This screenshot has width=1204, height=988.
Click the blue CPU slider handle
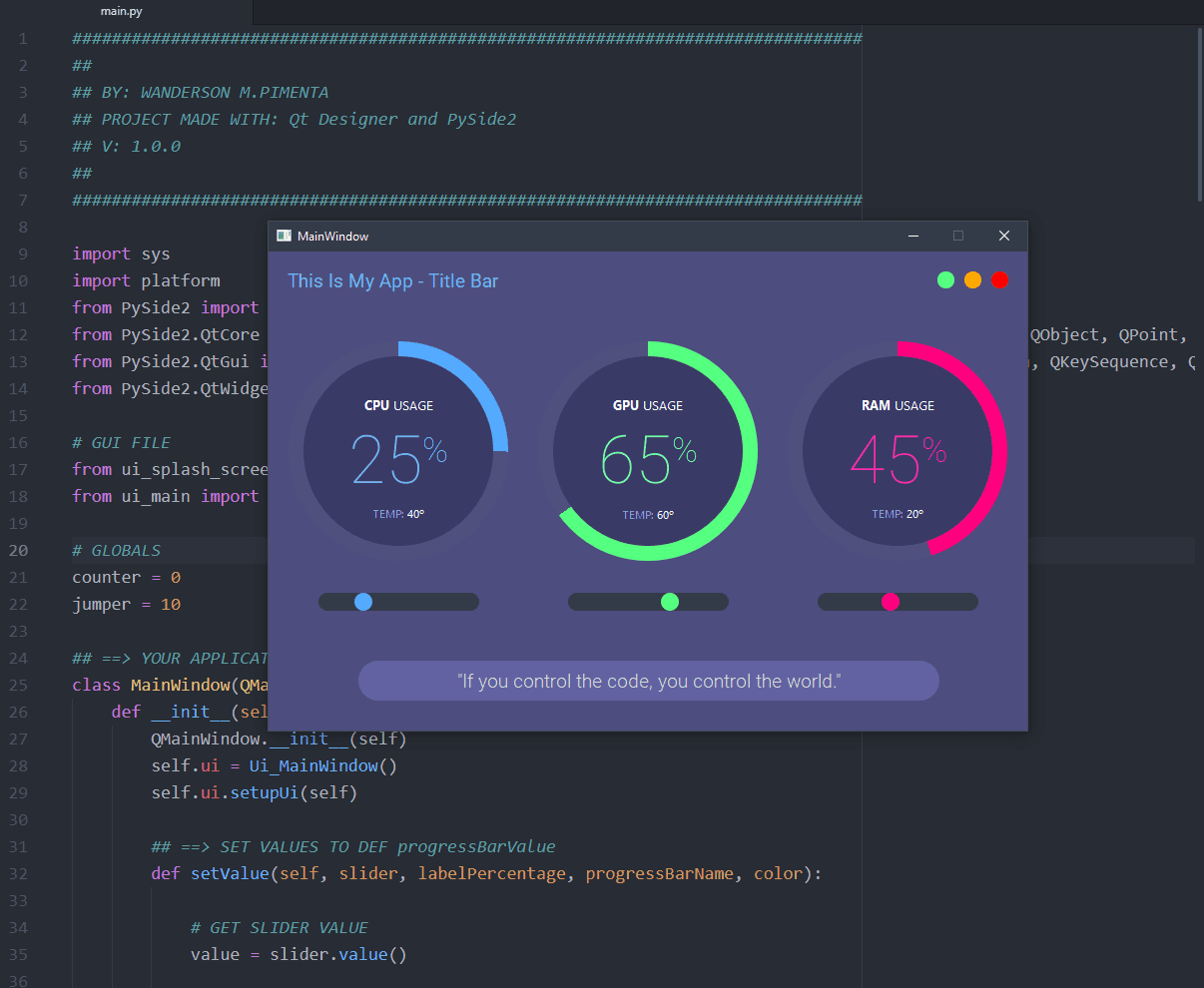[363, 602]
